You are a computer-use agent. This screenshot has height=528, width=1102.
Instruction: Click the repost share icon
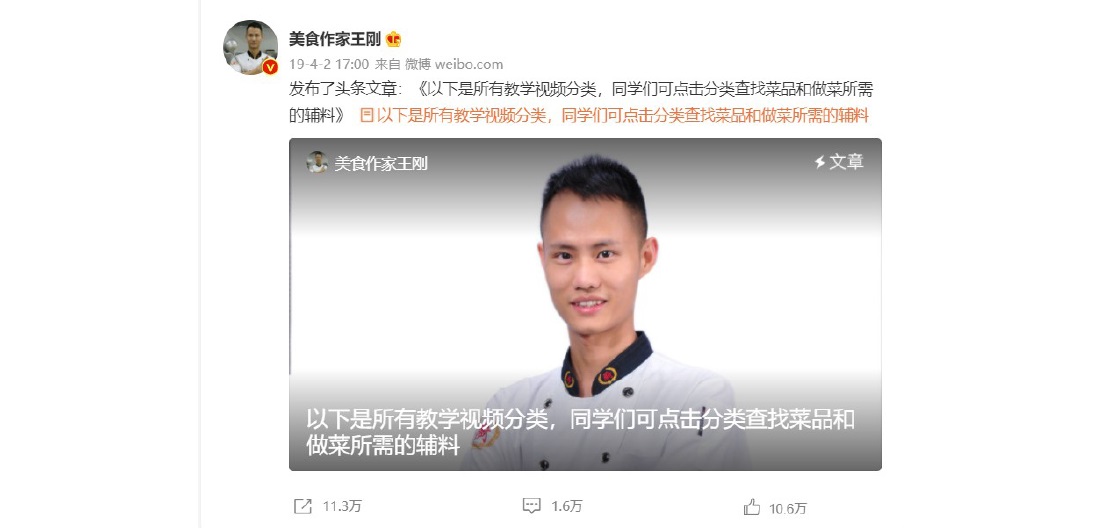302,506
